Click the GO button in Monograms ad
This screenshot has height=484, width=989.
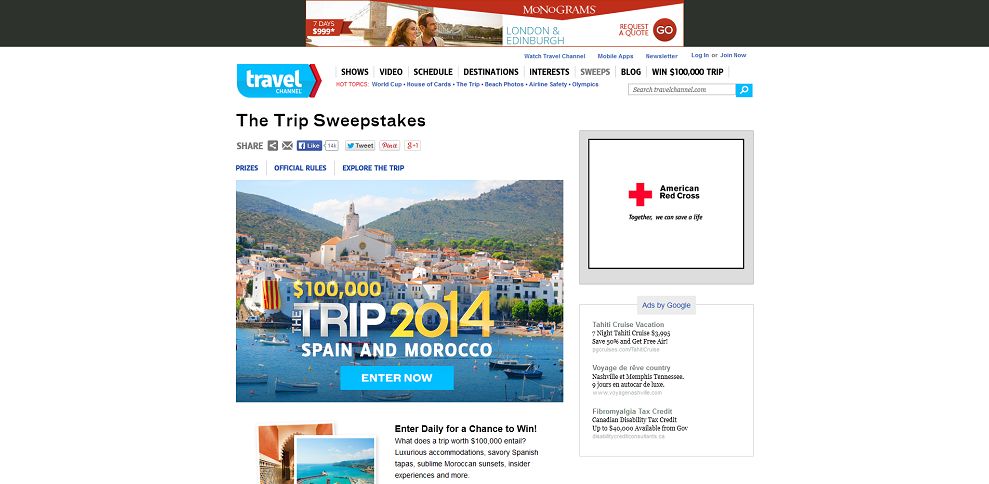pos(665,30)
